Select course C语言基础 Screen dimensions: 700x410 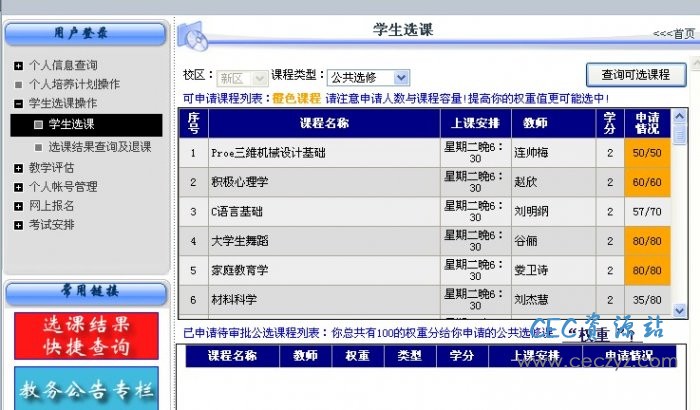pos(237,212)
